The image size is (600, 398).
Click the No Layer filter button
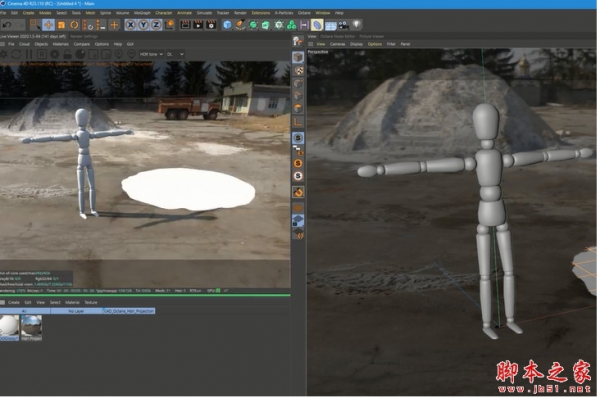pos(76,311)
